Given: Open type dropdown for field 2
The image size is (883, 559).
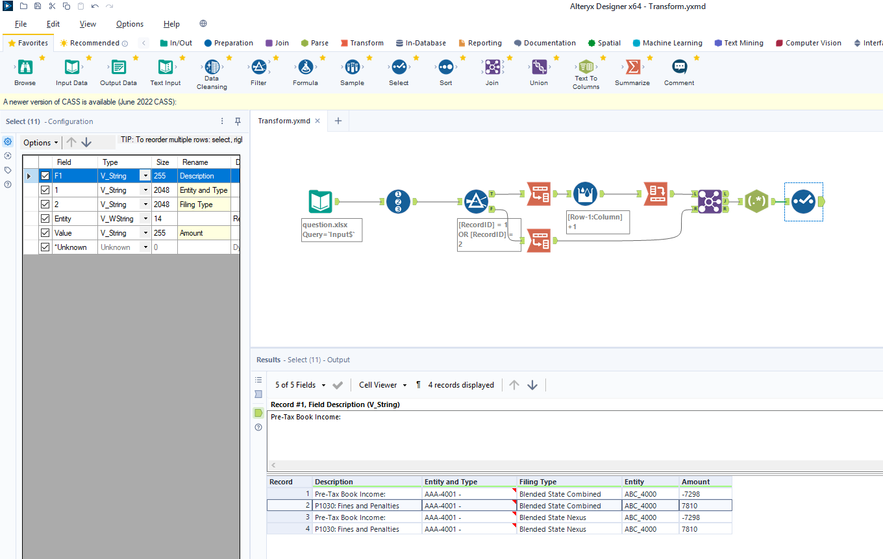Looking at the screenshot, I should [145, 204].
